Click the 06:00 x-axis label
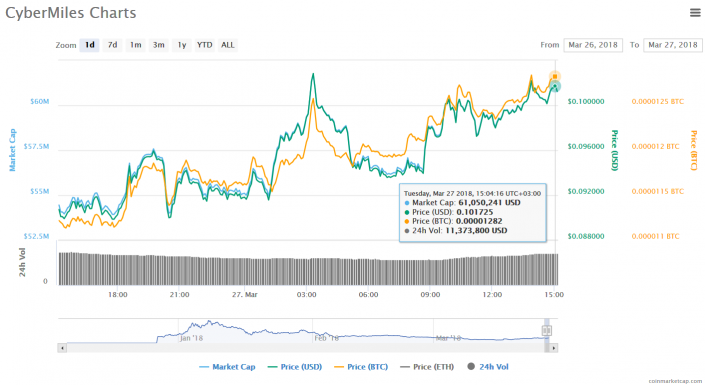This screenshot has height=385, width=705. (368, 295)
